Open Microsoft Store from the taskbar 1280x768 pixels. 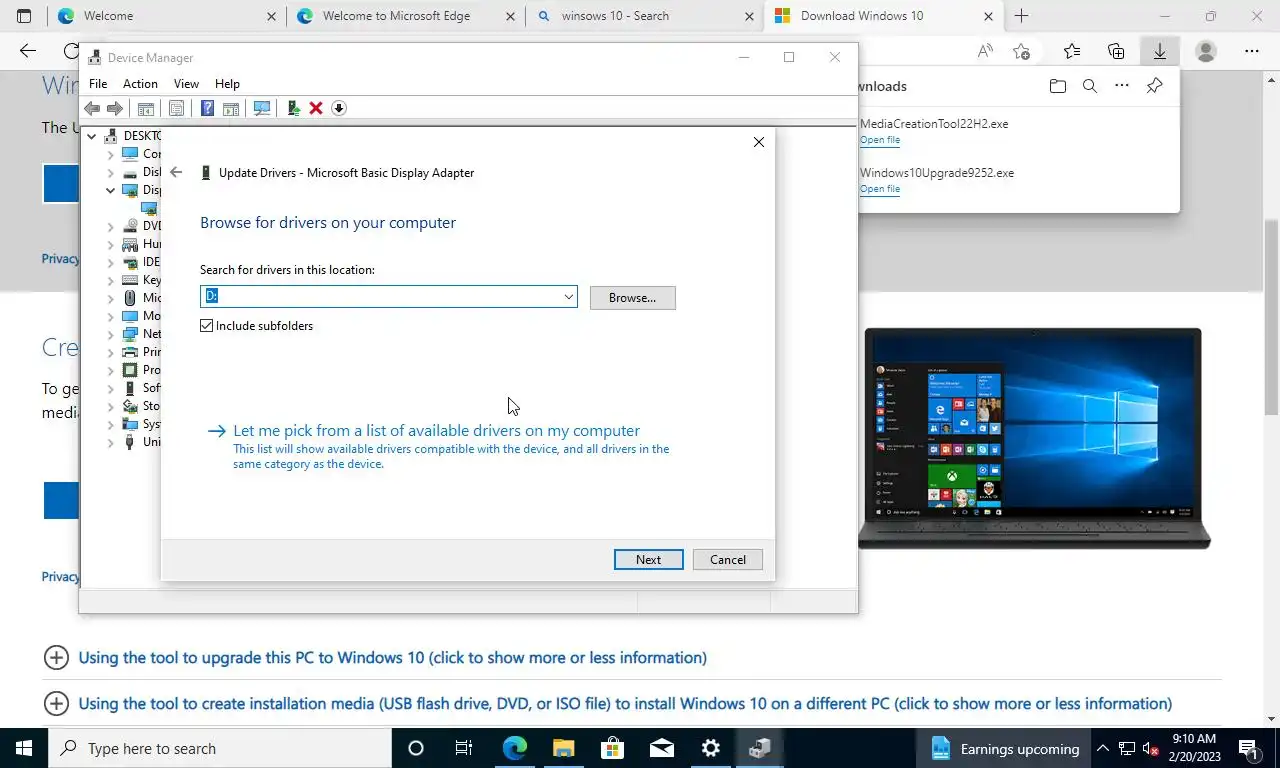612,748
